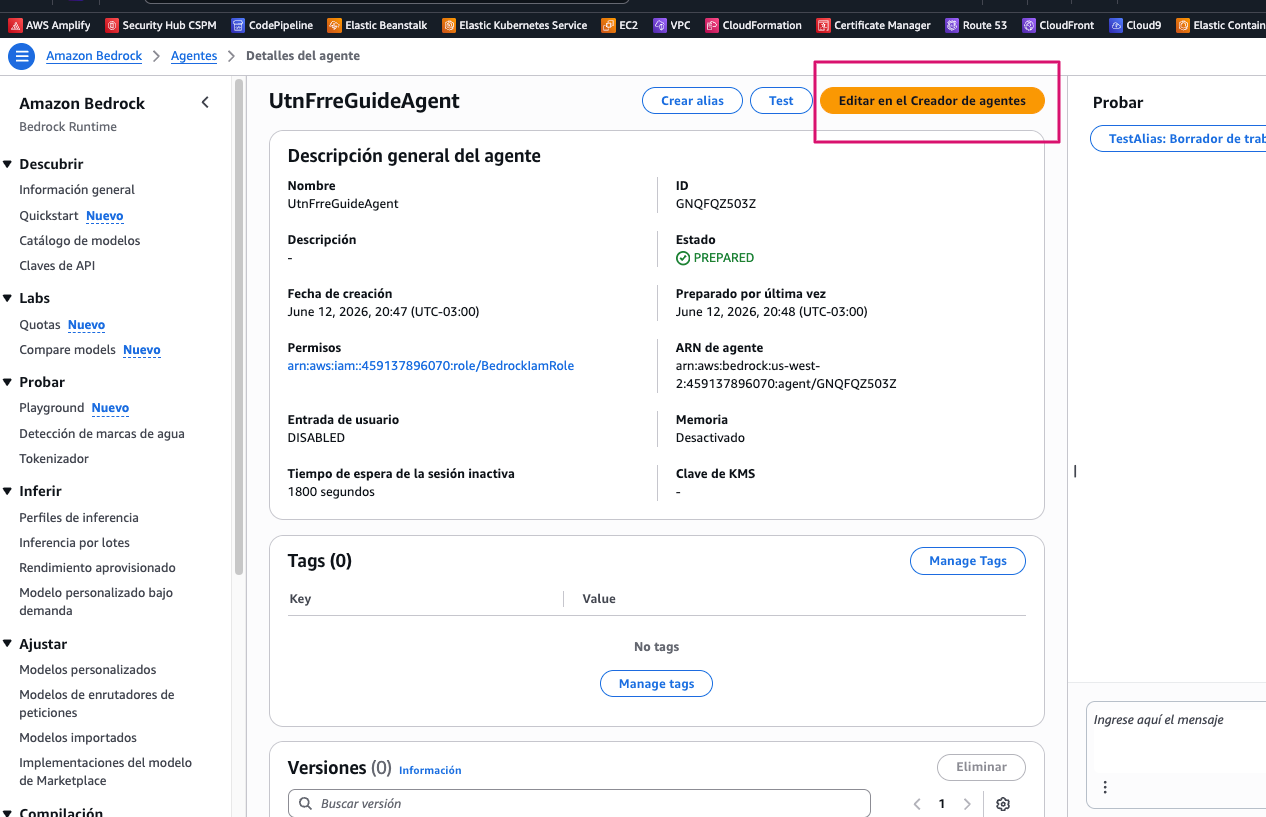The image size is (1266, 817).
Task: Collapse the Amazon Bedrock sidebar arrow
Action: pyautogui.click(x=205, y=102)
